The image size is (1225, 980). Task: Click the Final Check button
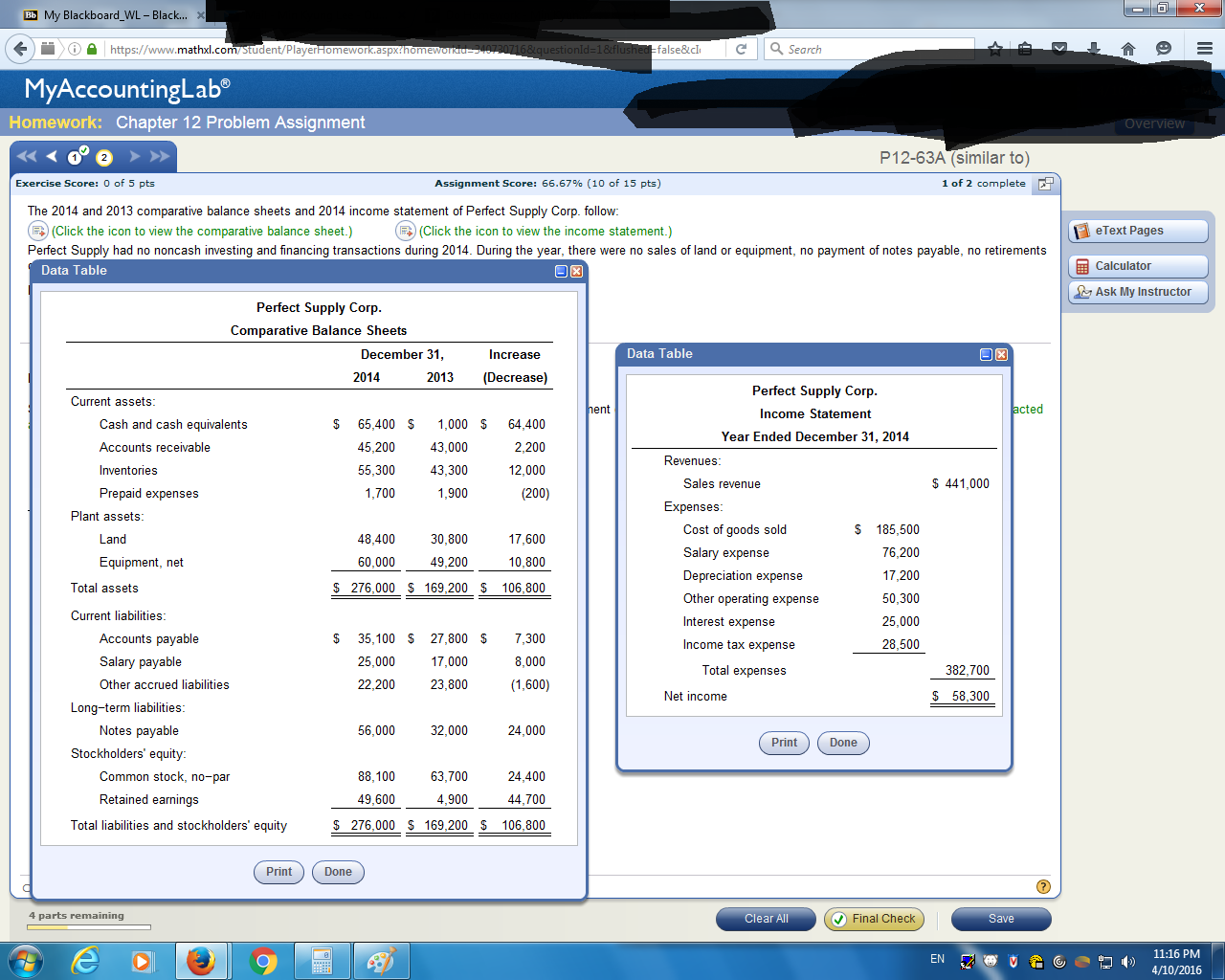(x=874, y=919)
